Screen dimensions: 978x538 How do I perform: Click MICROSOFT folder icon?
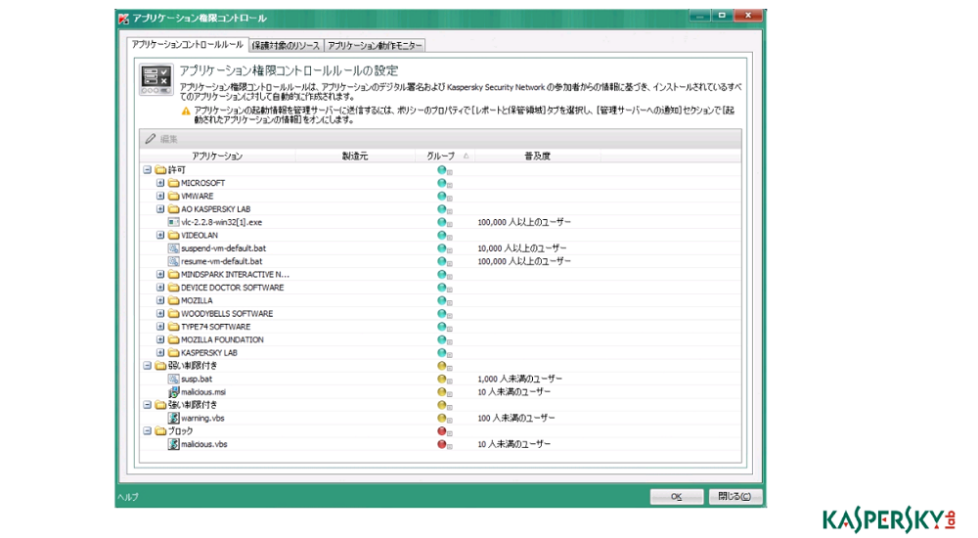[173, 183]
